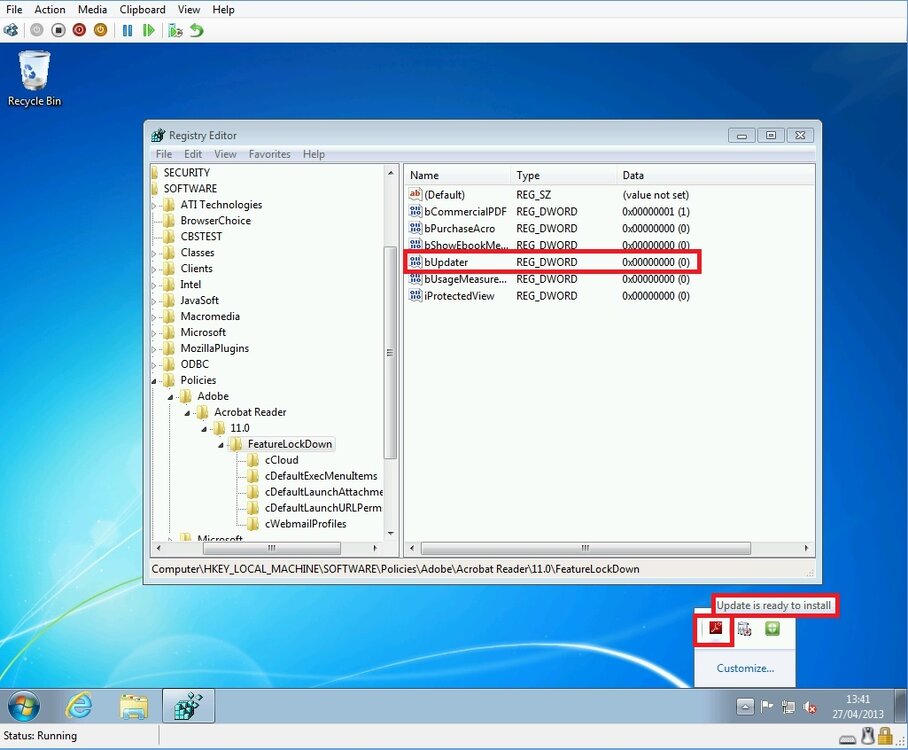Click the padlock icon in status bar

pyautogui.click(x=885, y=736)
